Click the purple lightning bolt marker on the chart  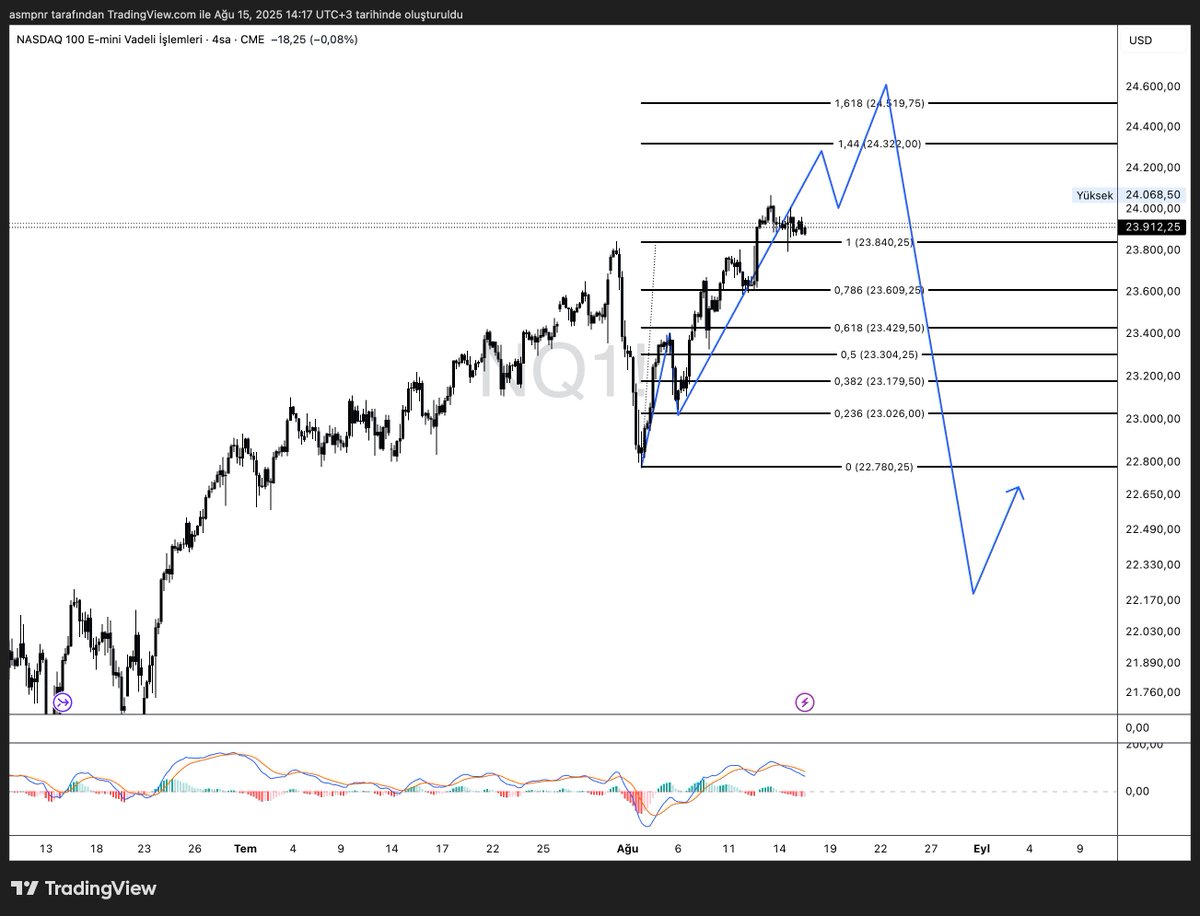click(x=806, y=701)
